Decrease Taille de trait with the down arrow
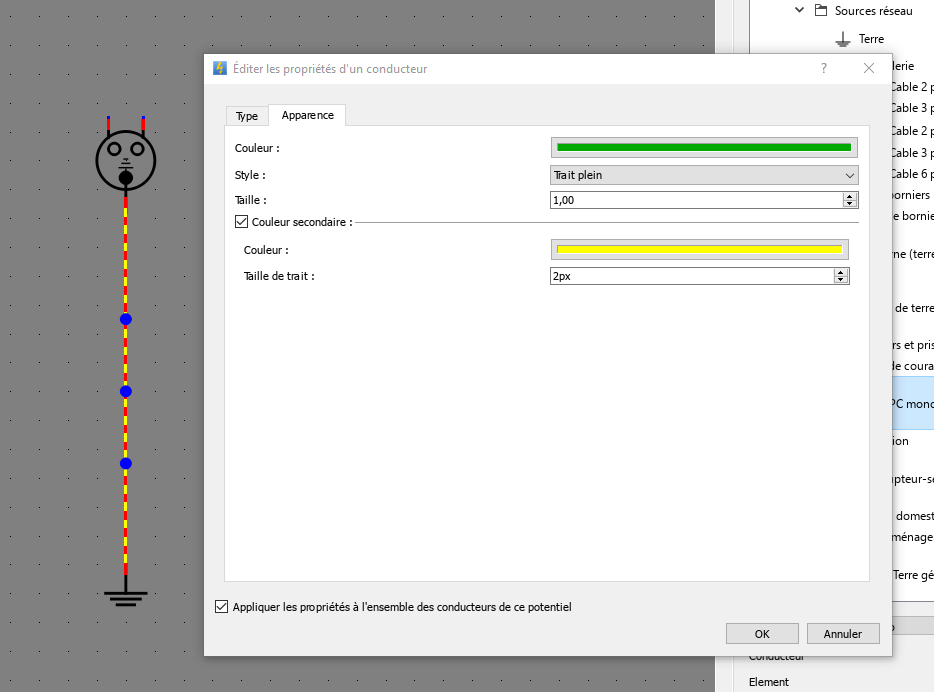 click(x=841, y=280)
